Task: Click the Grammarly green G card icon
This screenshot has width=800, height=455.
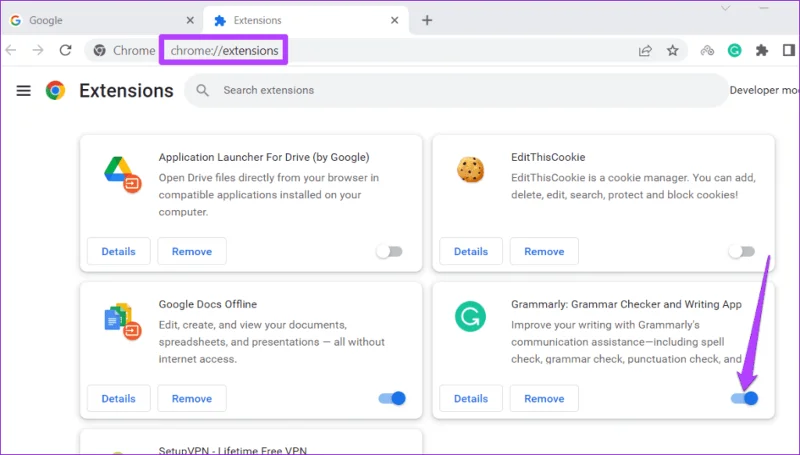Action: click(470, 317)
